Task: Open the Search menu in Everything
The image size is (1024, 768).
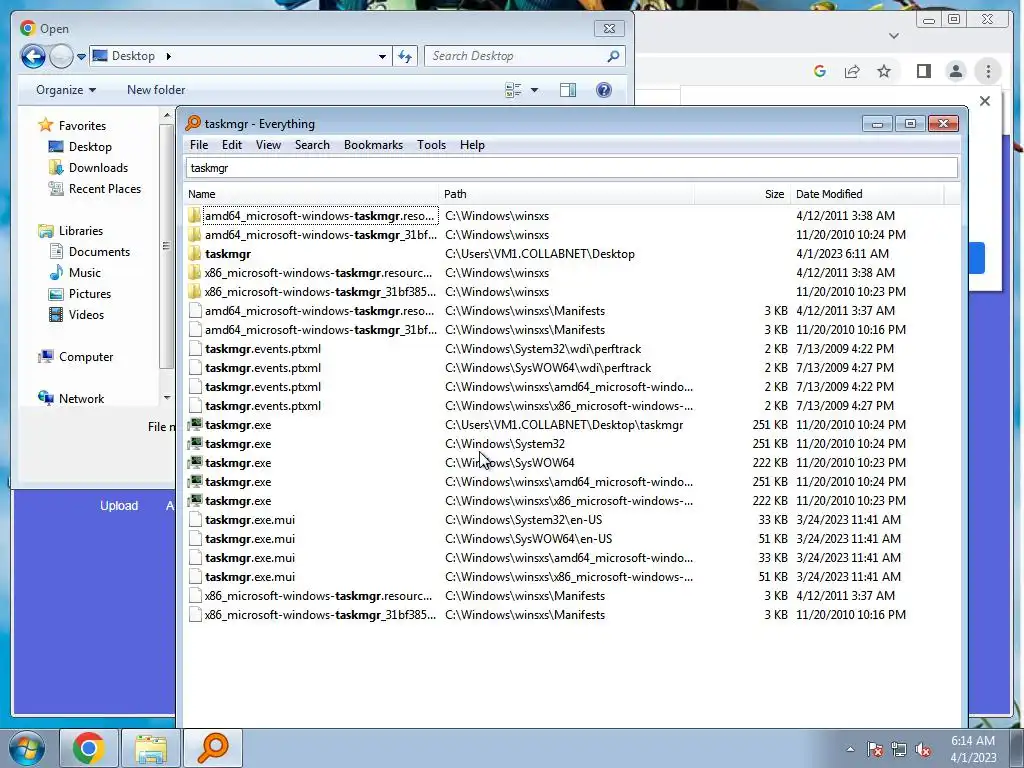Action: click(312, 145)
